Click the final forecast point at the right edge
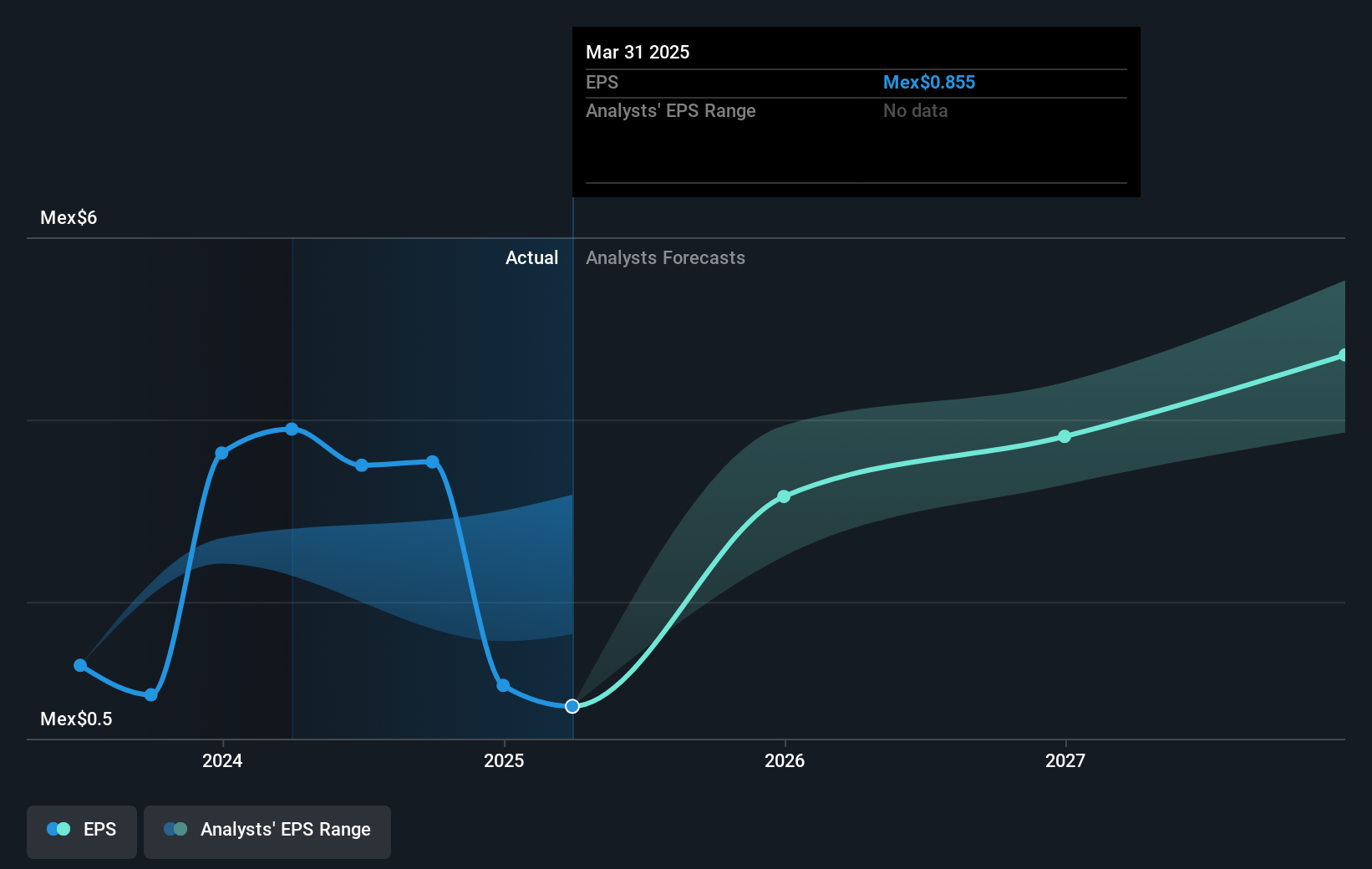 tap(1343, 355)
